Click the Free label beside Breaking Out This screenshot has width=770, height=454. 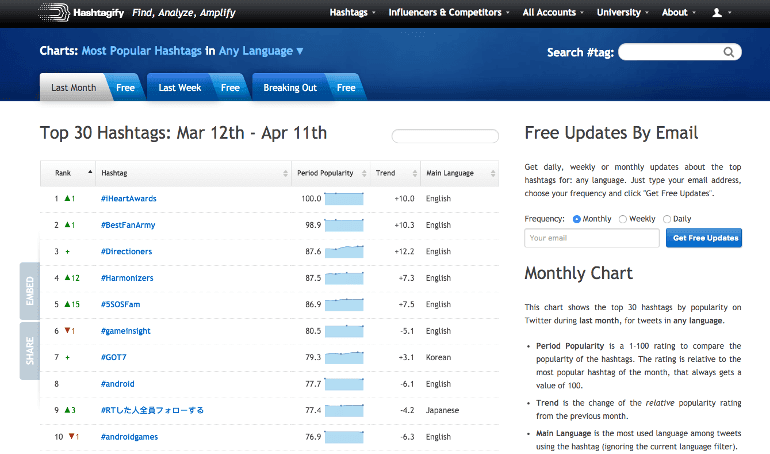click(346, 88)
